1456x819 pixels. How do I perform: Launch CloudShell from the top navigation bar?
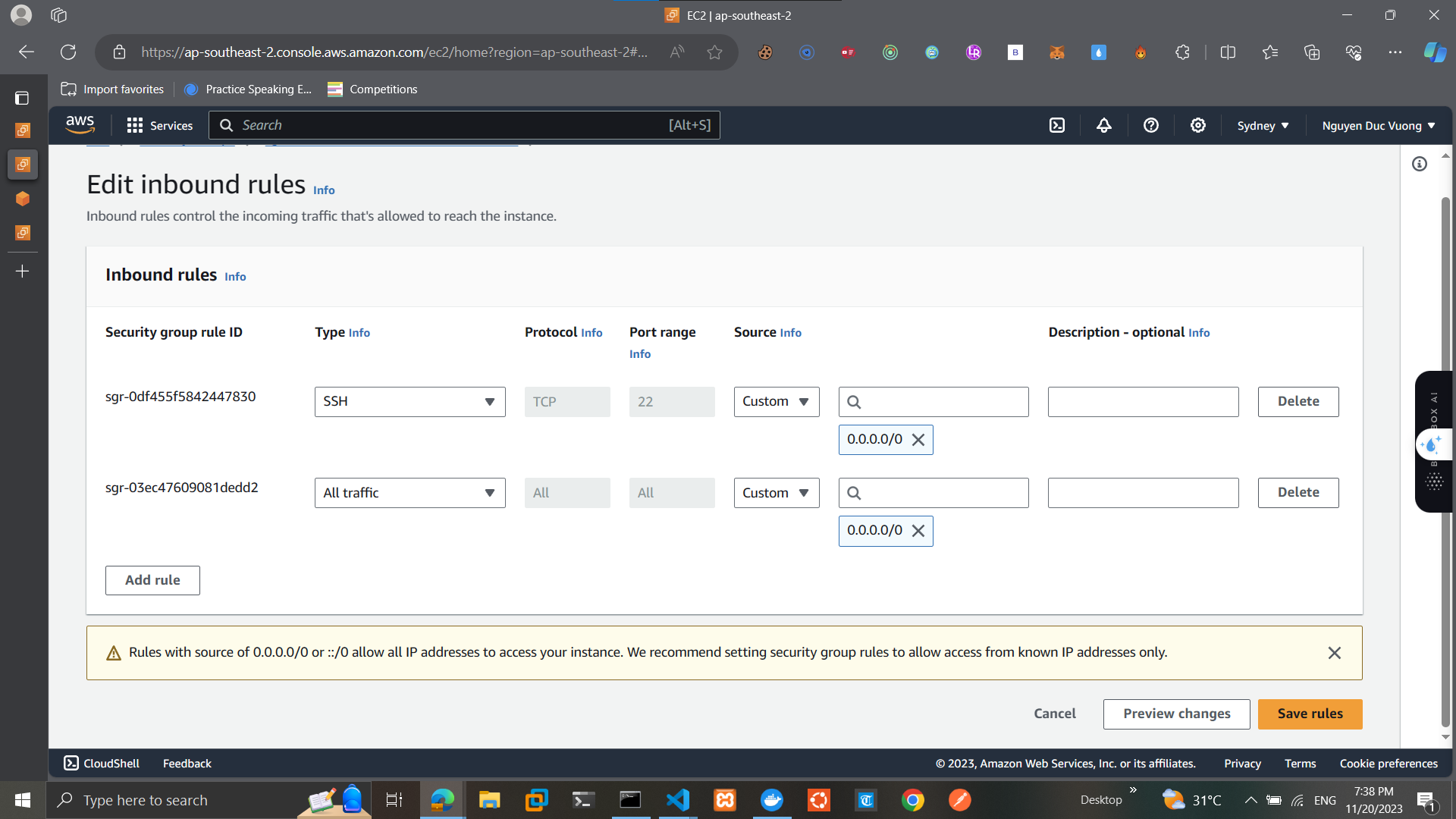(x=1057, y=125)
